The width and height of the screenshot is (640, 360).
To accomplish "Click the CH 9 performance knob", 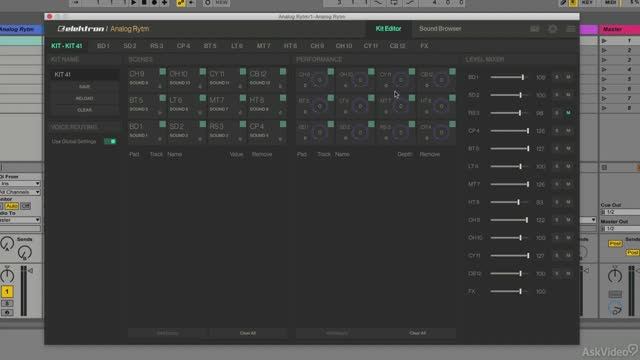I will [x=320, y=80].
